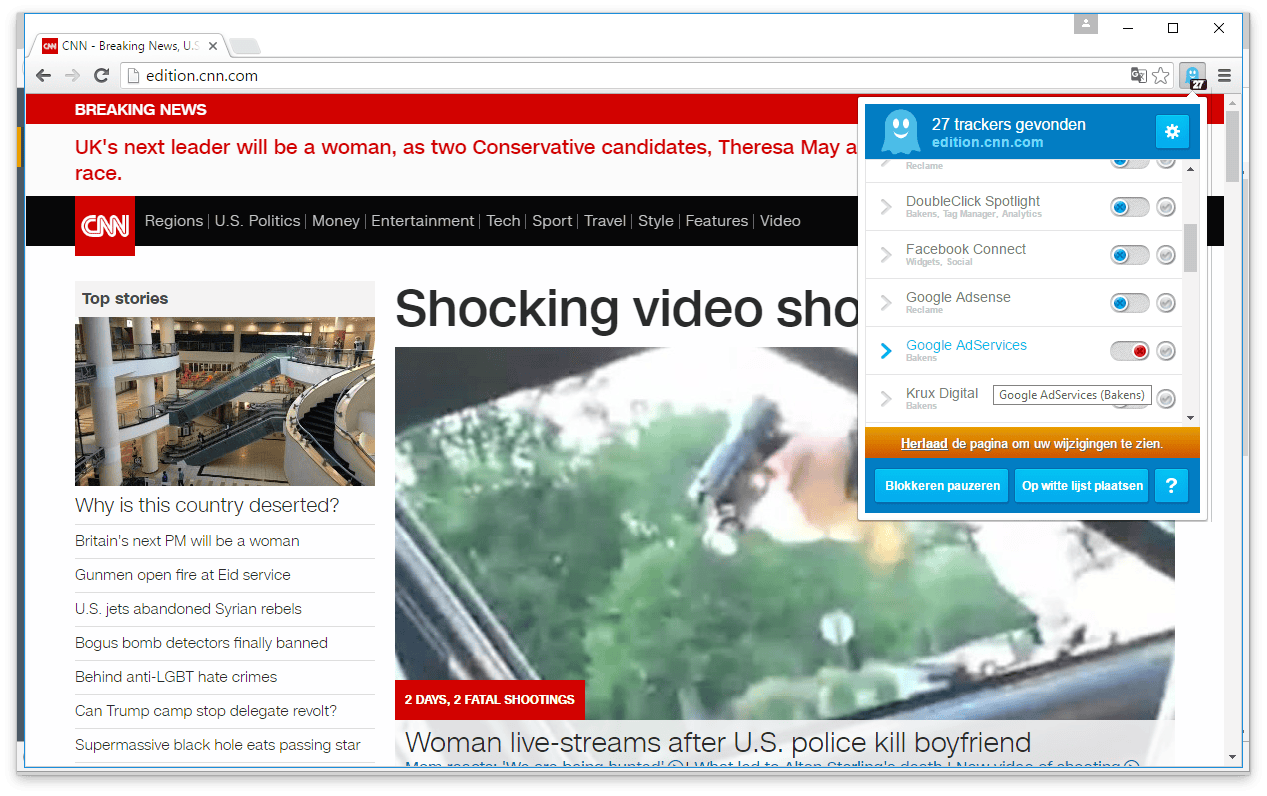Expand the Google Adsense tracker details
Screen dimensions: 1267x796
pos(886,303)
